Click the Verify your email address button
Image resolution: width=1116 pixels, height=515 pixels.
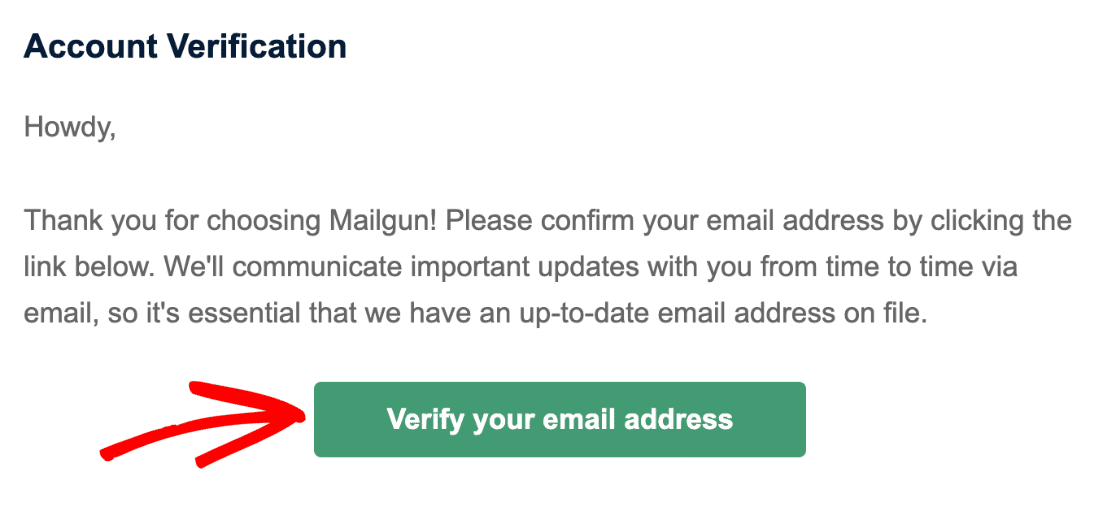(x=559, y=419)
